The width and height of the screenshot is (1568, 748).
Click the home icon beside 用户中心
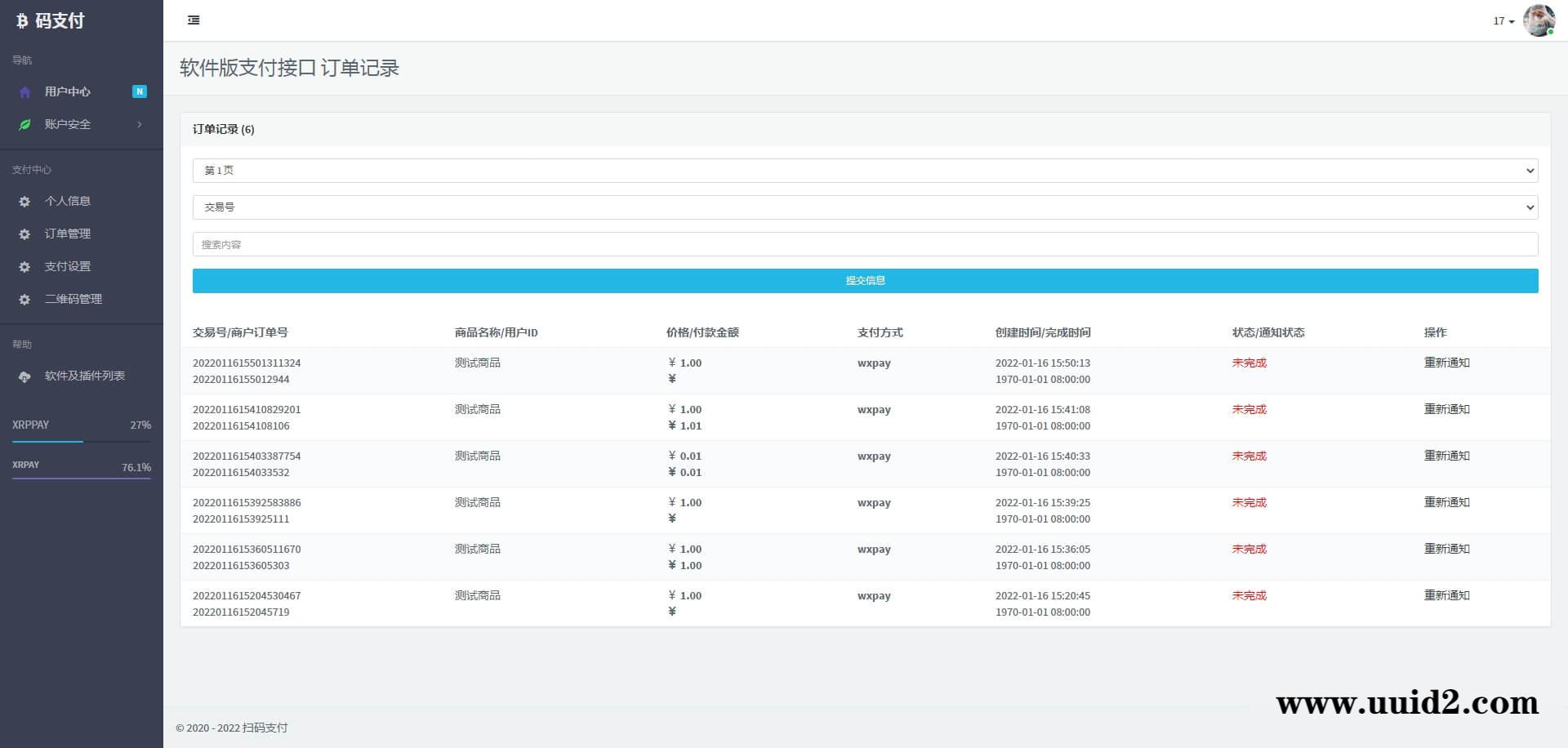pyautogui.click(x=24, y=92)
